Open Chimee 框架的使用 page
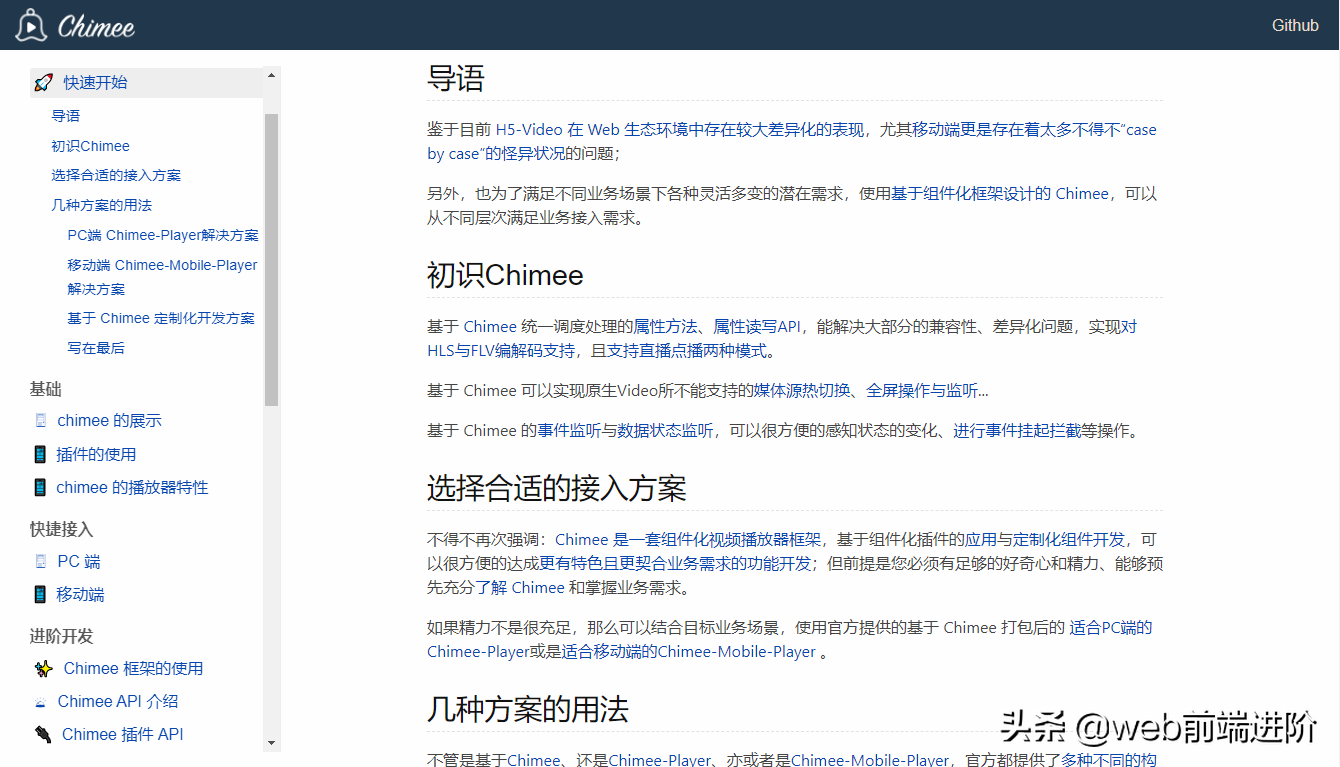The width and height of the screenshot is (1340, 767). (133, 668)
